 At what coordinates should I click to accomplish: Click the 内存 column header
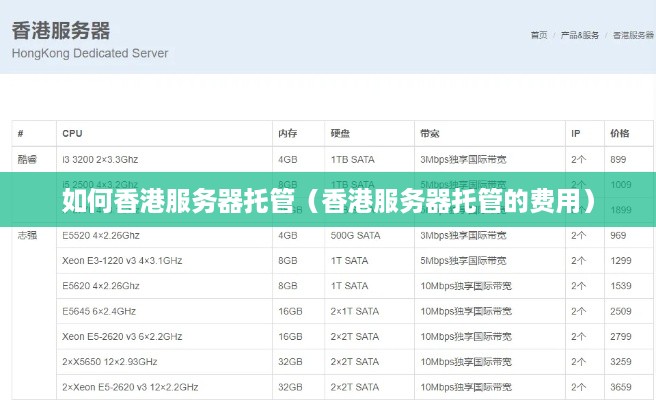pyautogui.click(x=287, y=133)
